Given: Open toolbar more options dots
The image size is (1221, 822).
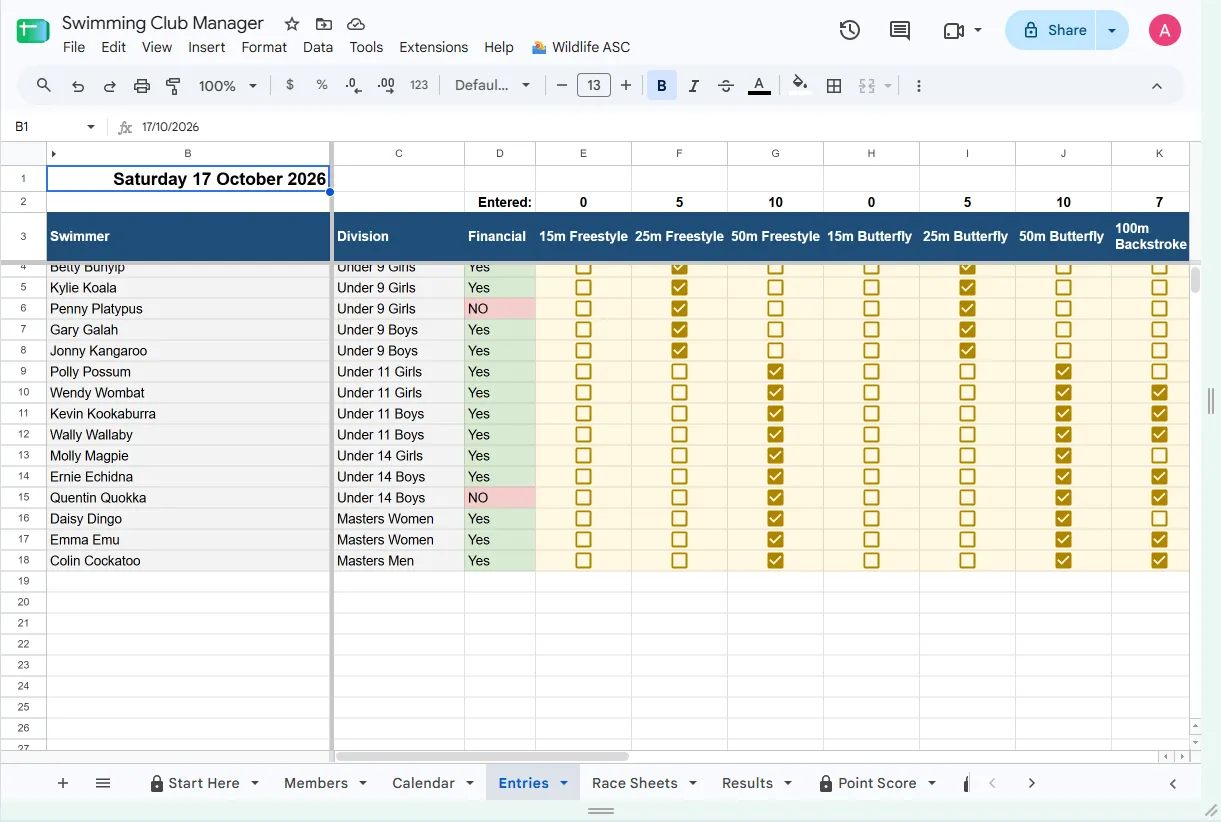Looking at the screenshot, I should [918, 86].
